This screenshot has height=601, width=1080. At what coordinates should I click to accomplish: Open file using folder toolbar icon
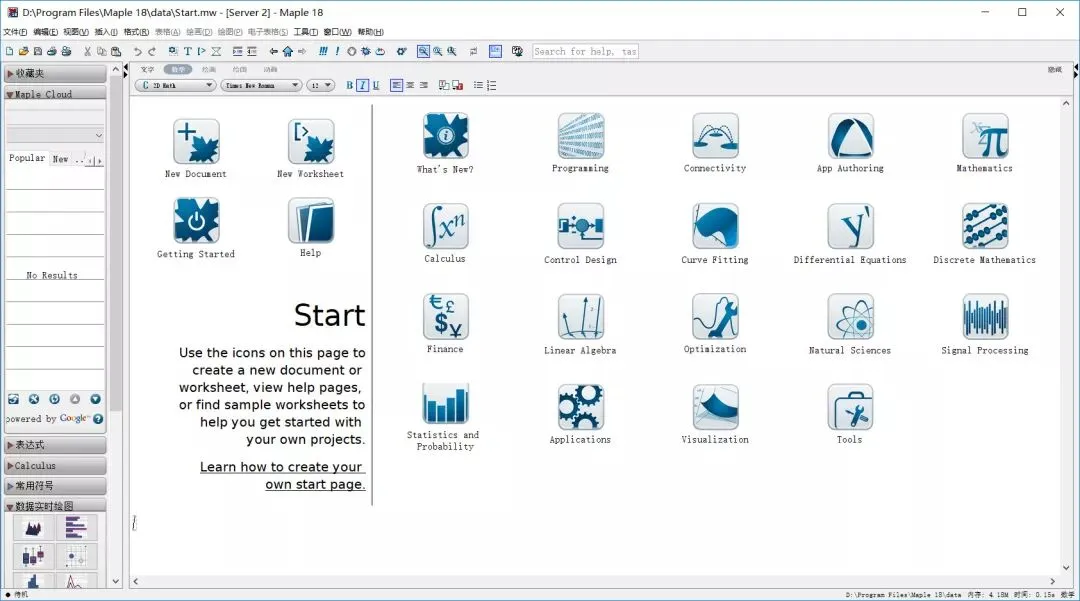coord(23,51)
